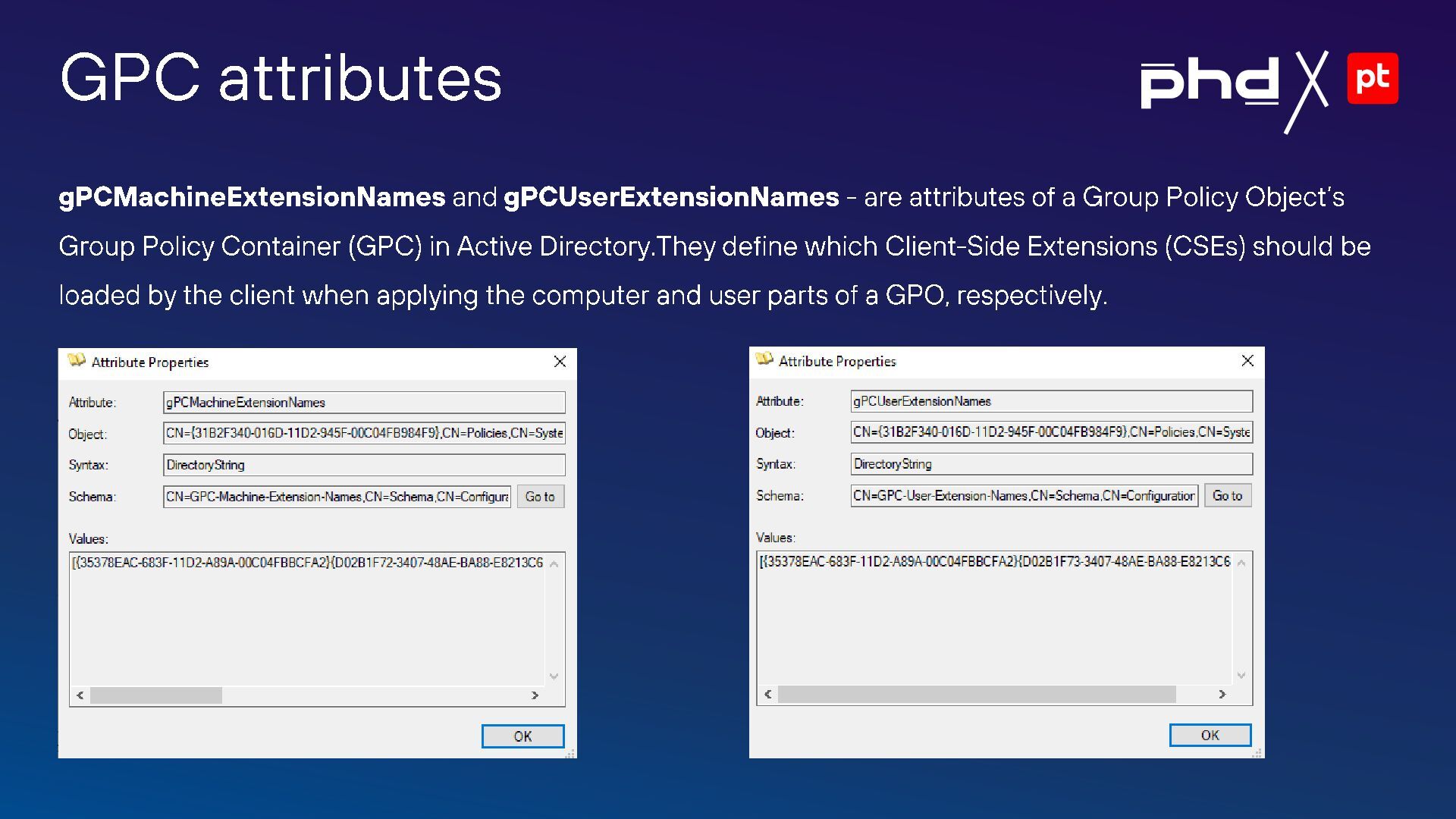Click the right dialog's title bar icon
1456x819 pixels.
pos(764,360)
